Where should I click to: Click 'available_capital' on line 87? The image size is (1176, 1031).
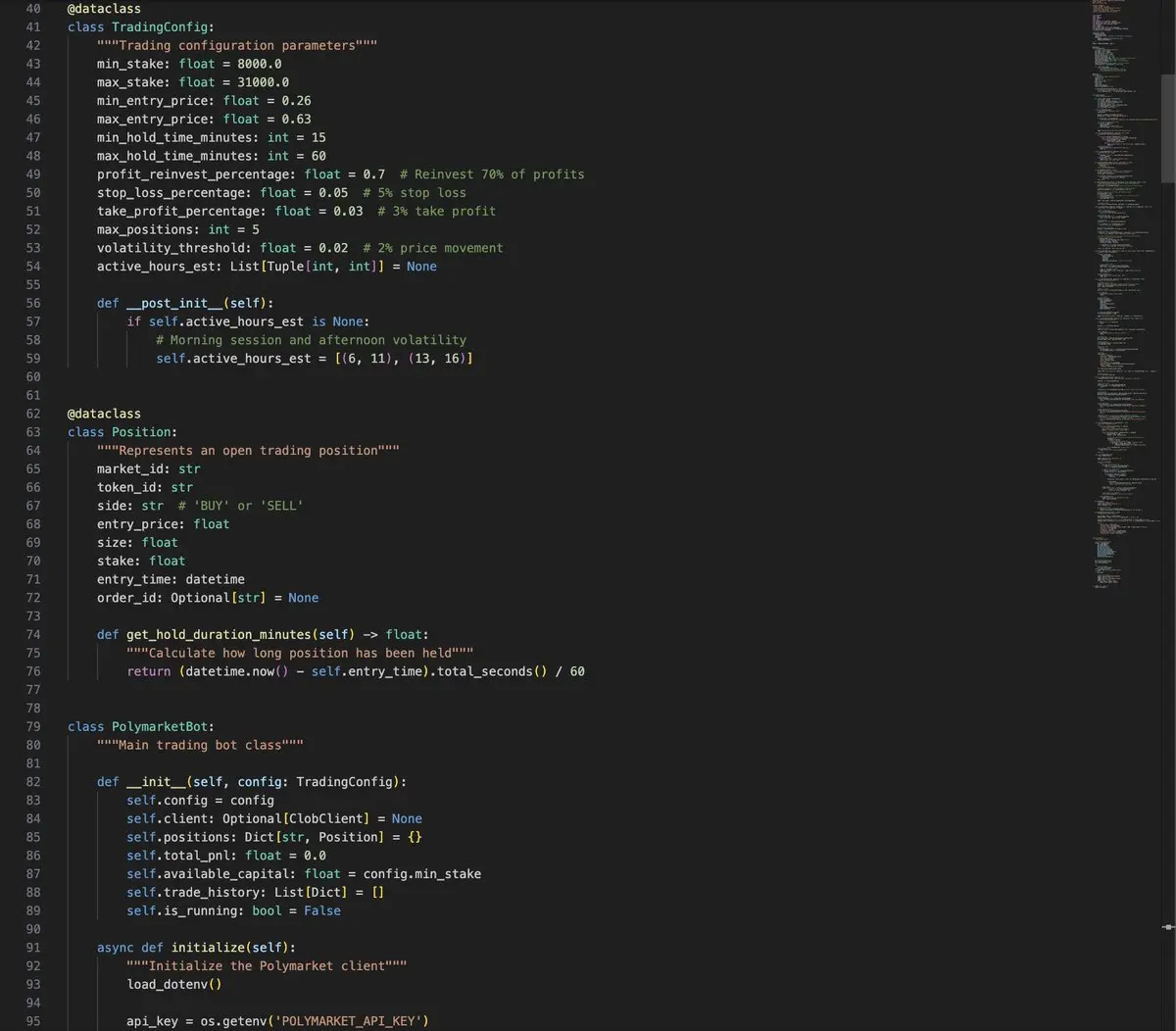click(226, 874)
